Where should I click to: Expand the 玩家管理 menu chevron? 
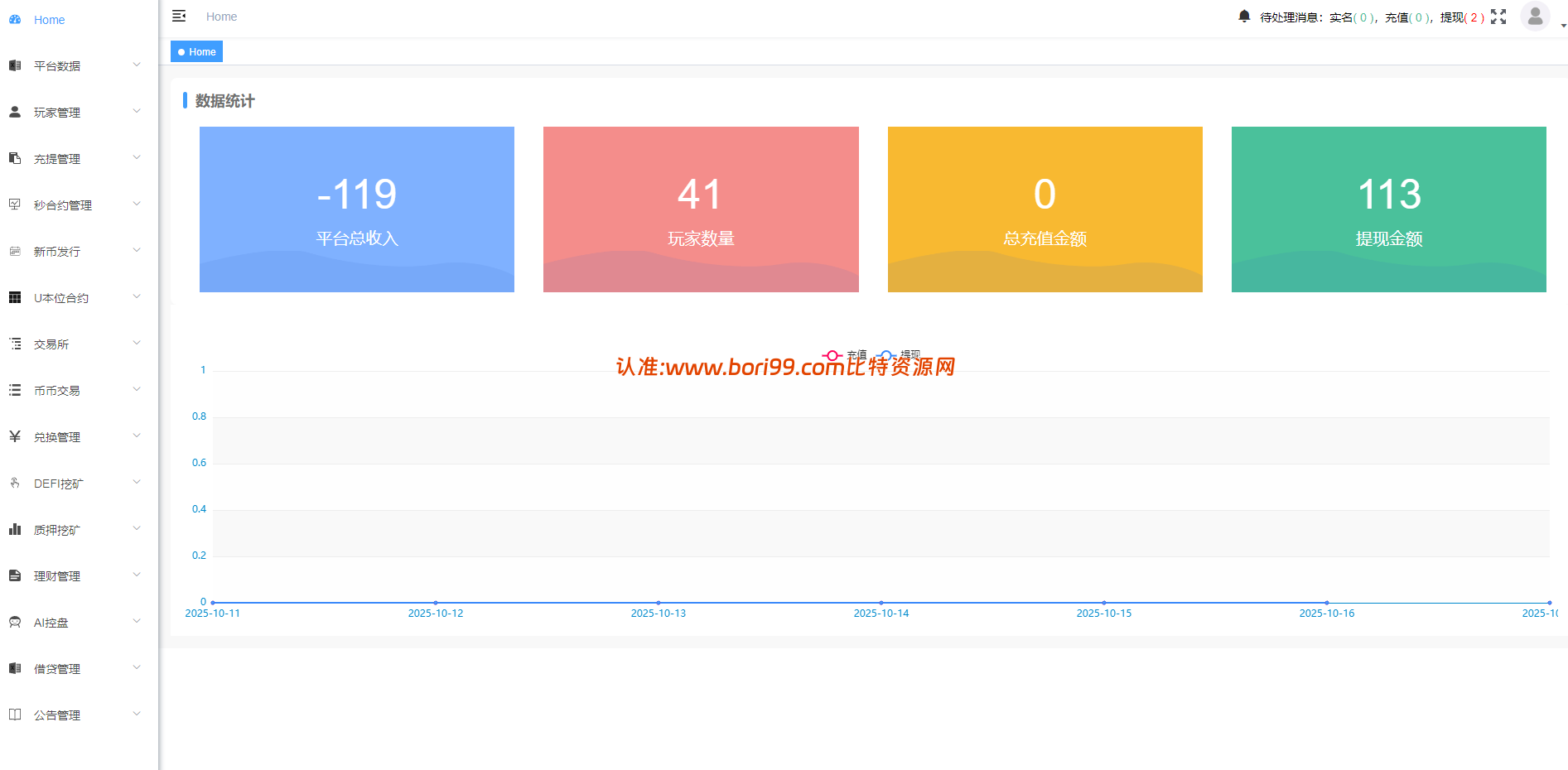(137, 111)
